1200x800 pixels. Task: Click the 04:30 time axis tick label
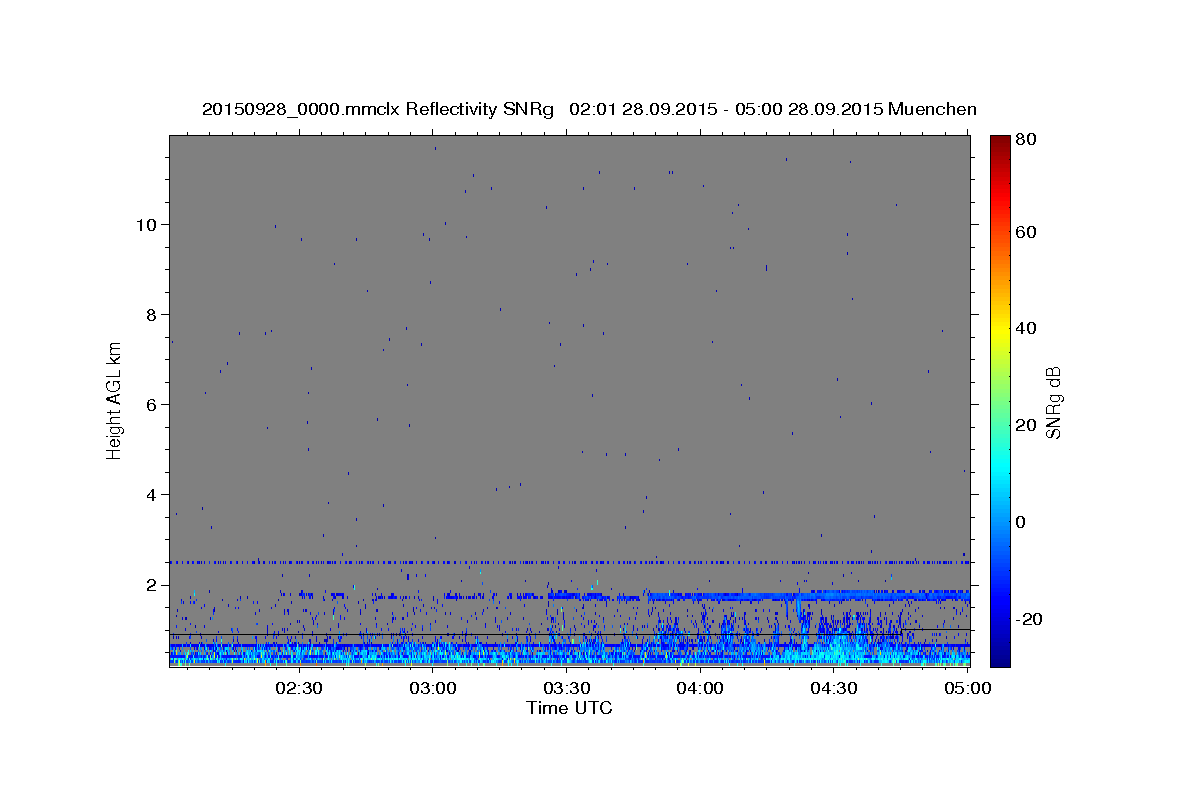coord(834,688)
